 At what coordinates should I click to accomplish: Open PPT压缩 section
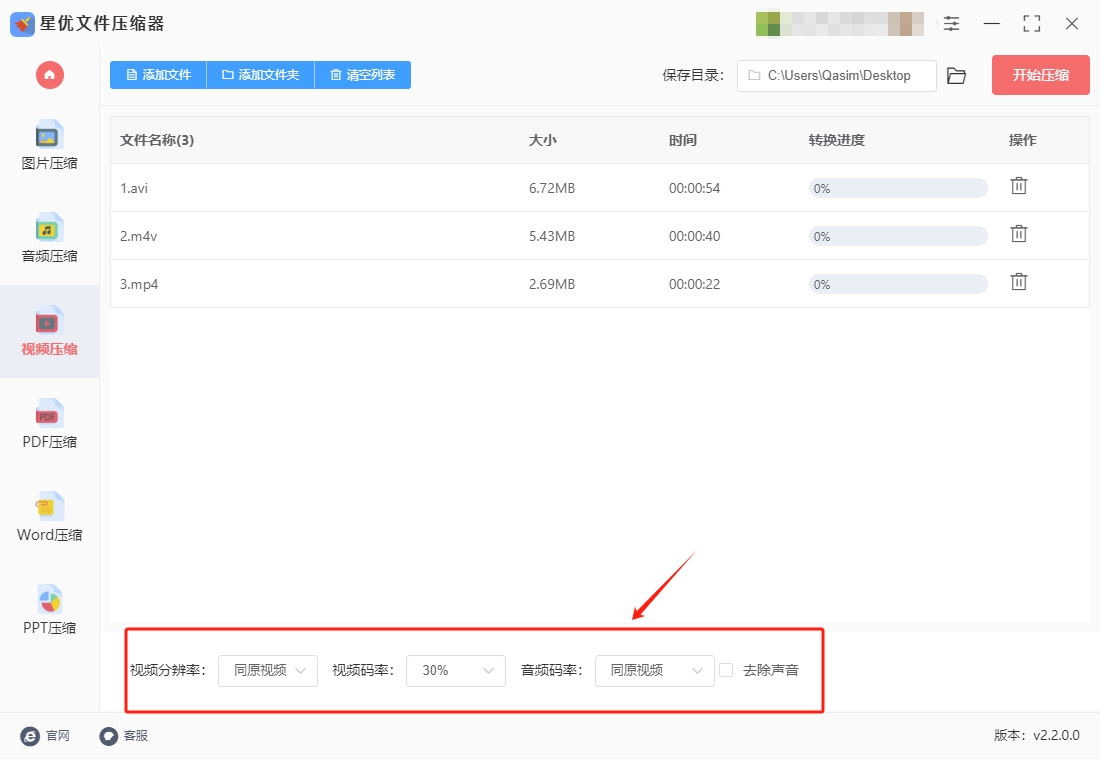[x=49, y=611]
